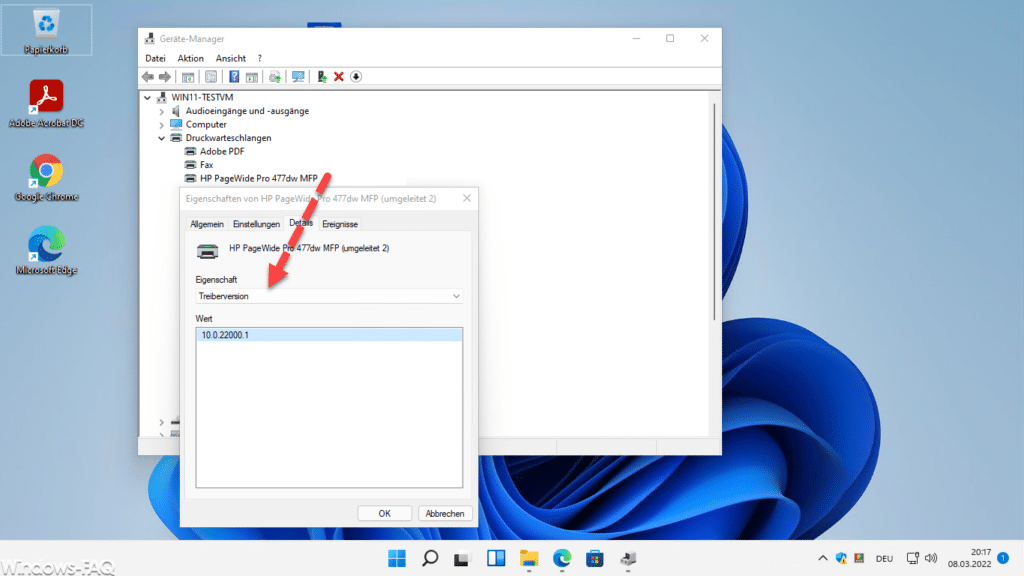Screen dimensions: 1024x576
Task: Click the blue Help question-mark toolbar icon
Action: (234, 77)
